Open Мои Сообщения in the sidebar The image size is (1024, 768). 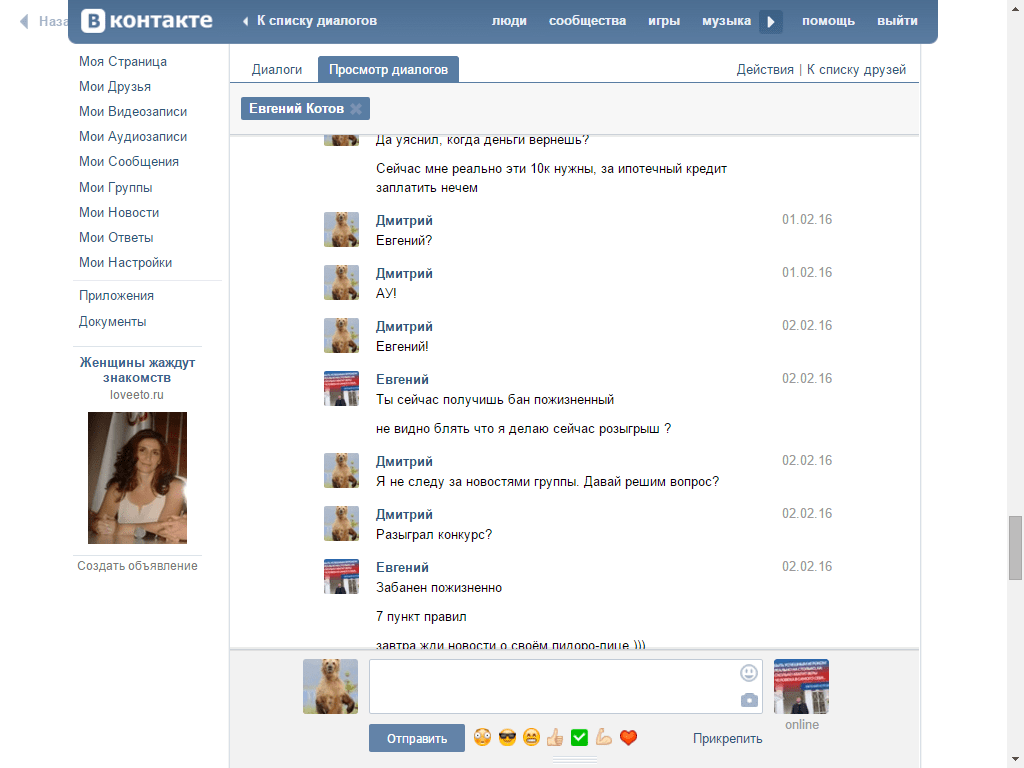coord(129,162)
